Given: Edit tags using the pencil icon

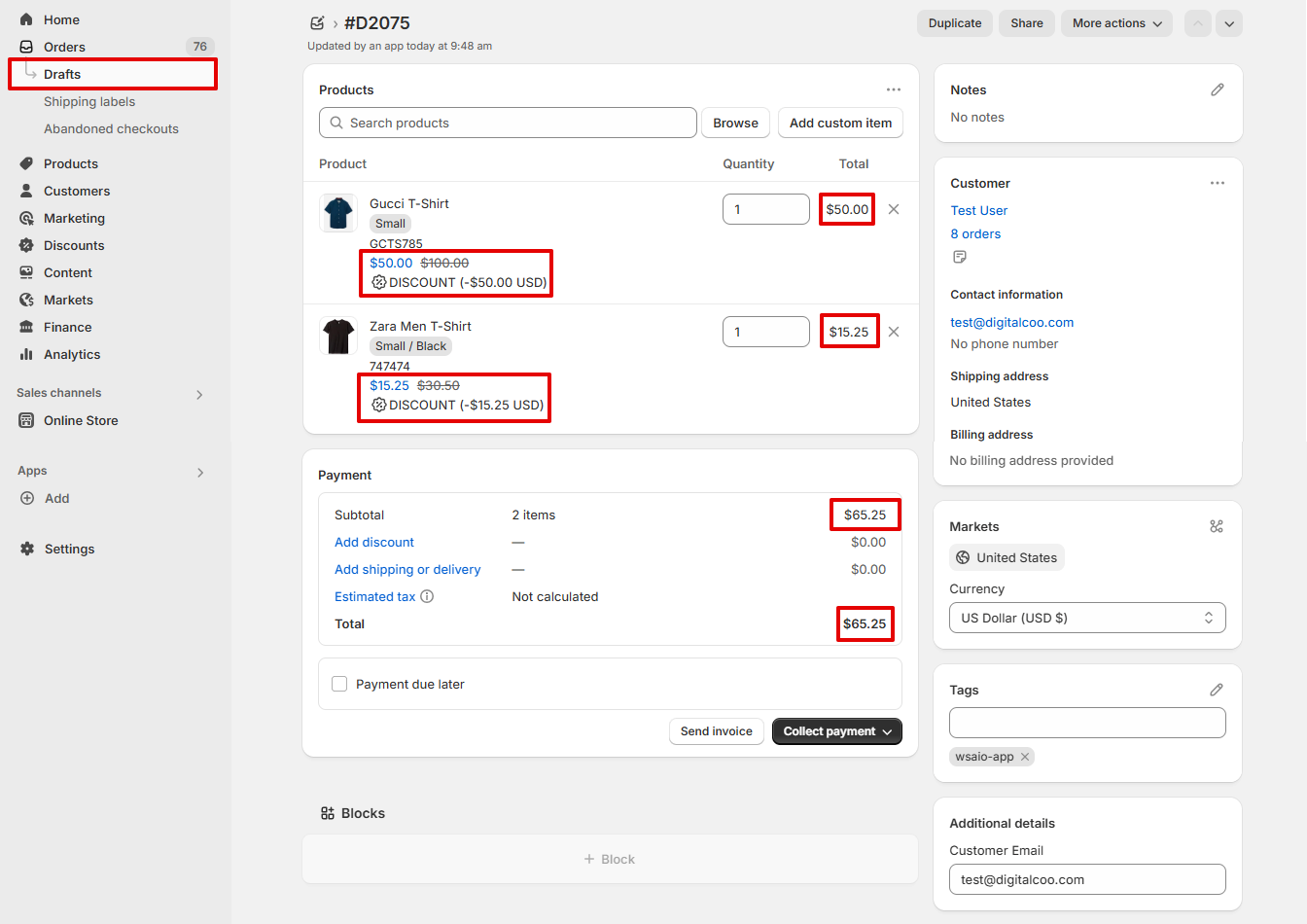Looking at the screenshot, I should click(x=1216, y=690).
